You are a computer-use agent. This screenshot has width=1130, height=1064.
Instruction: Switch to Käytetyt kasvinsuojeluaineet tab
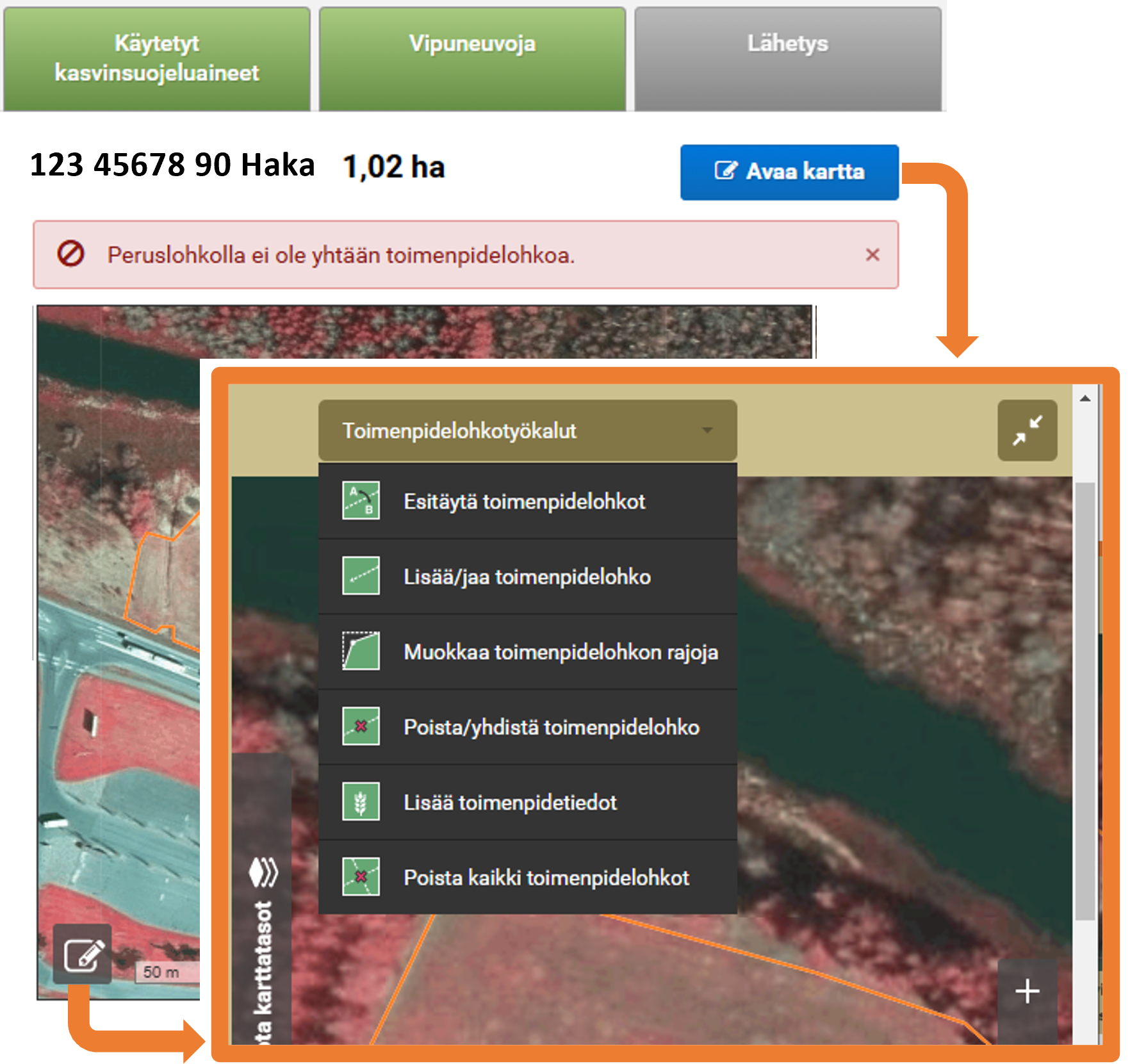click(157, 59)
